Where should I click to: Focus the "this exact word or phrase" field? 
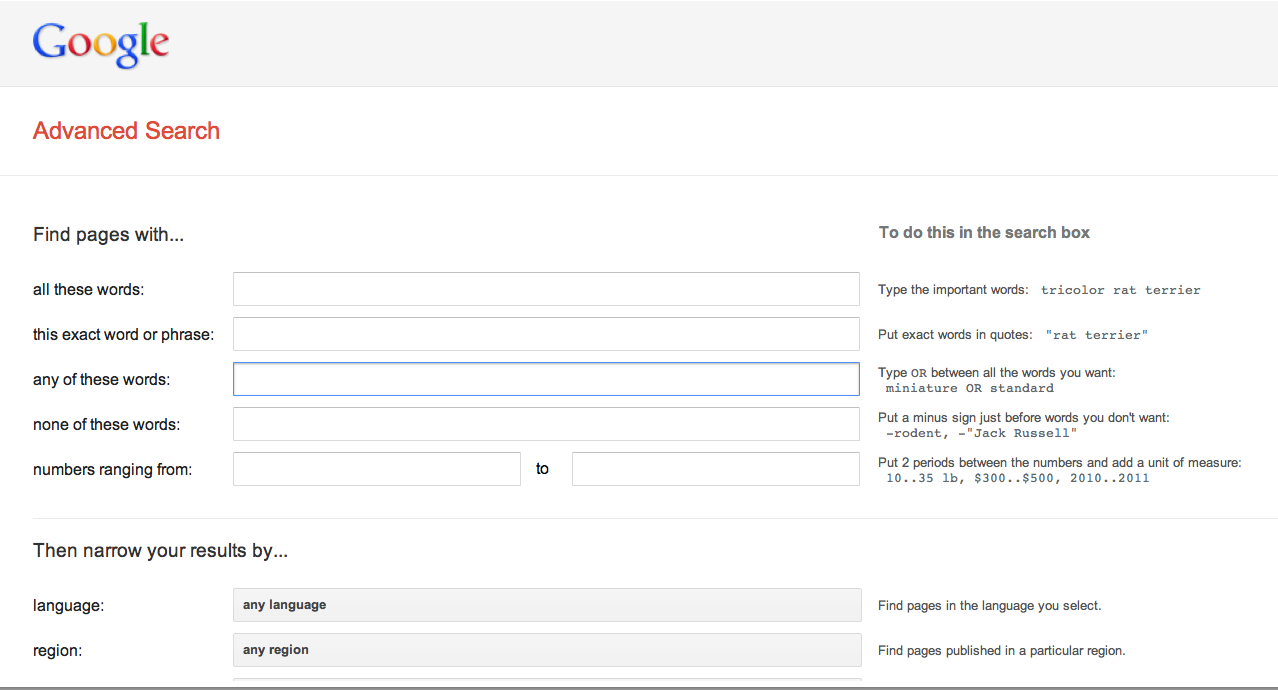[546, 334]
